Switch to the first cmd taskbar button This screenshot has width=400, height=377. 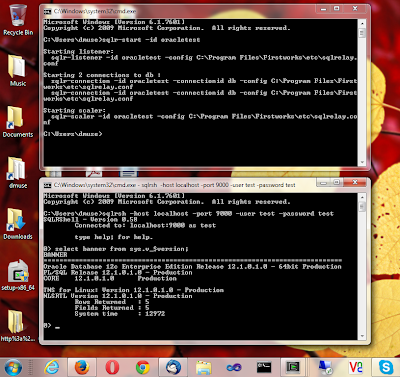[x=264, y=368]
